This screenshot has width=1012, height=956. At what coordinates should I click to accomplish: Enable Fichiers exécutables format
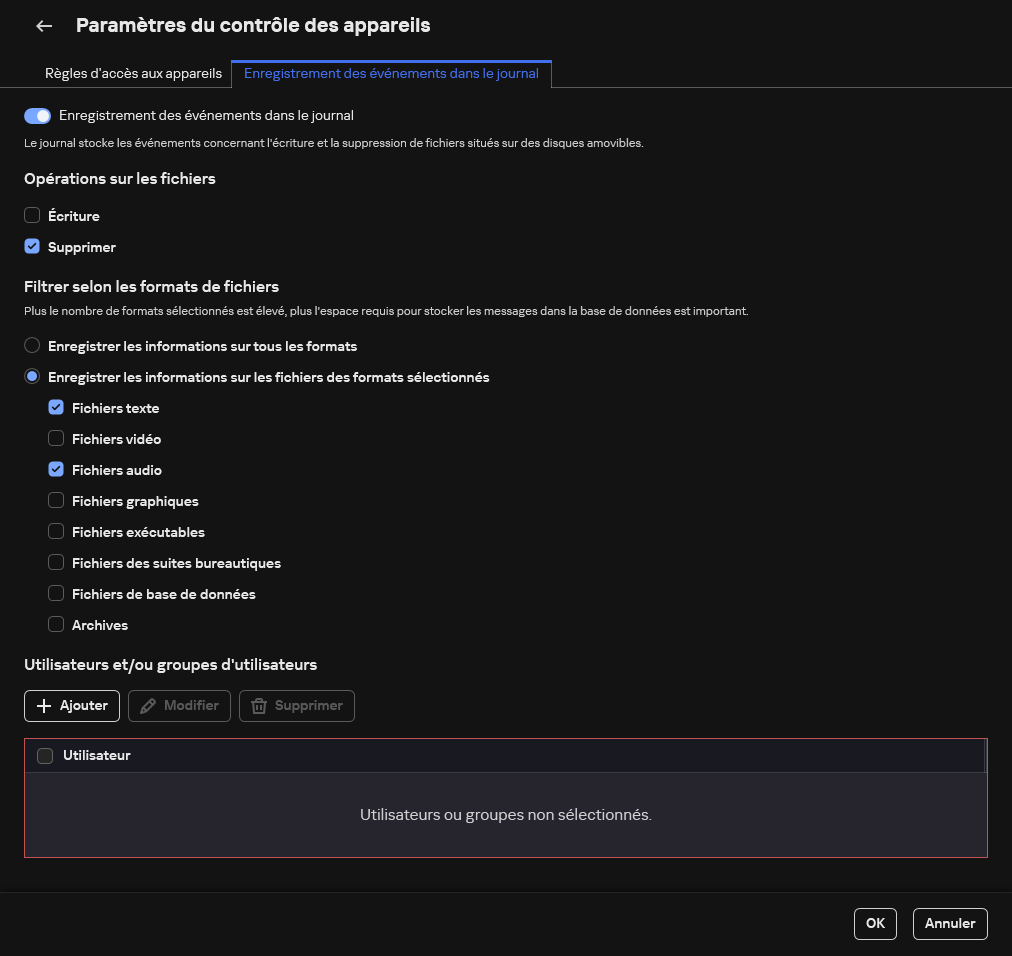pyautogui.click(x=56, y=531)
